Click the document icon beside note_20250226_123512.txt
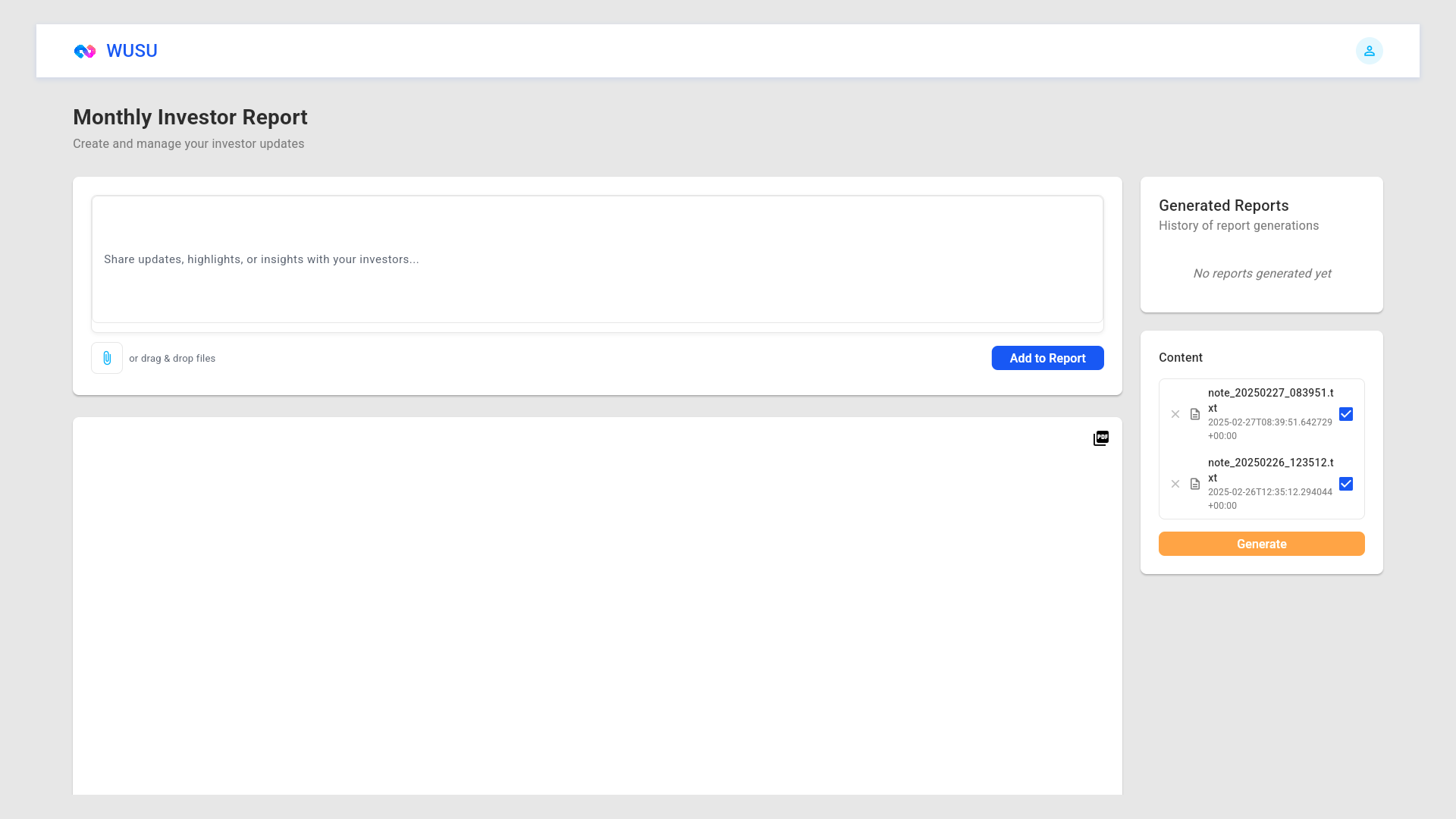 click(1195, 484)
